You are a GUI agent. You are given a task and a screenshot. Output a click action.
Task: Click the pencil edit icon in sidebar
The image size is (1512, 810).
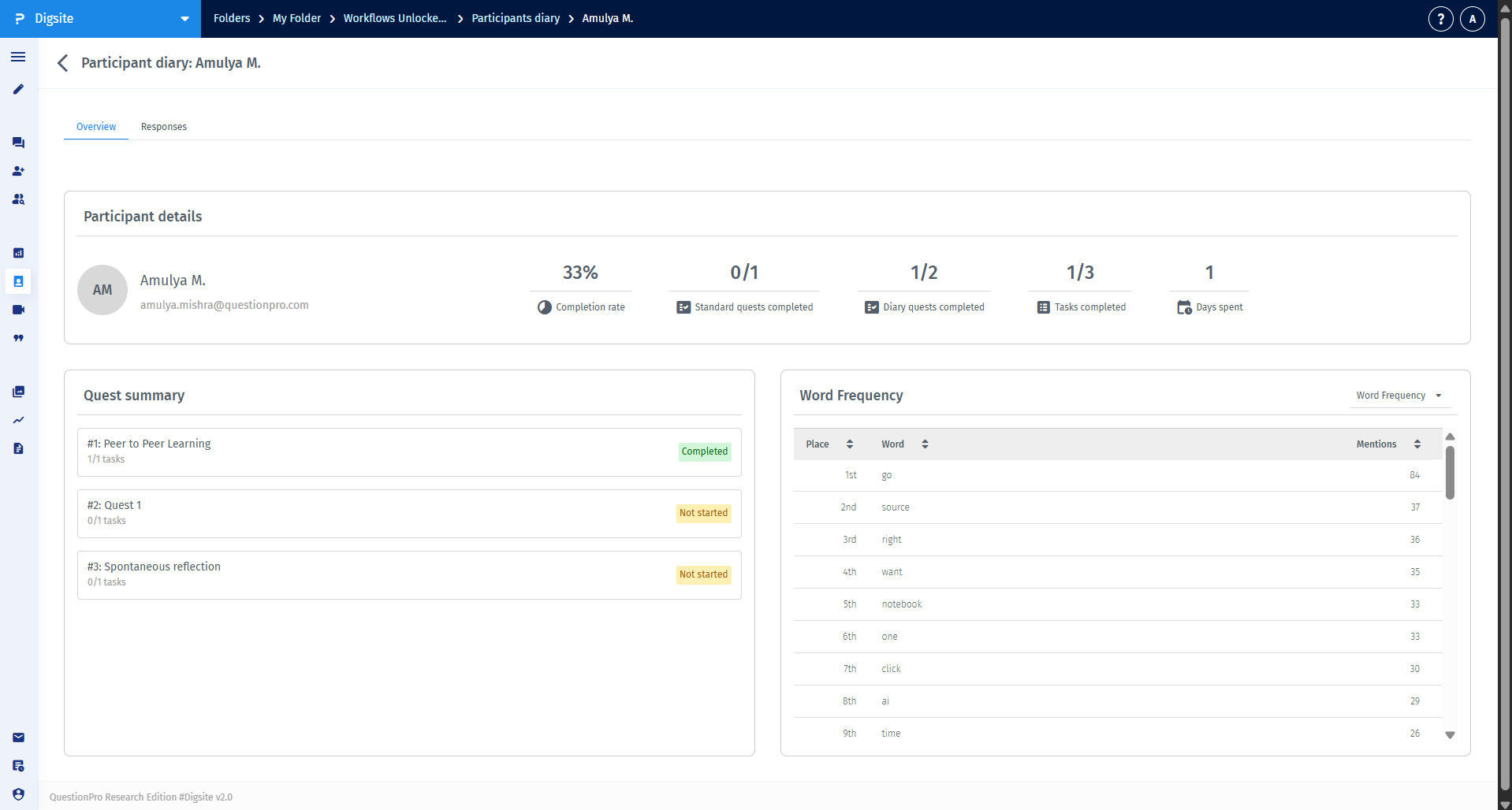[18, 90]
